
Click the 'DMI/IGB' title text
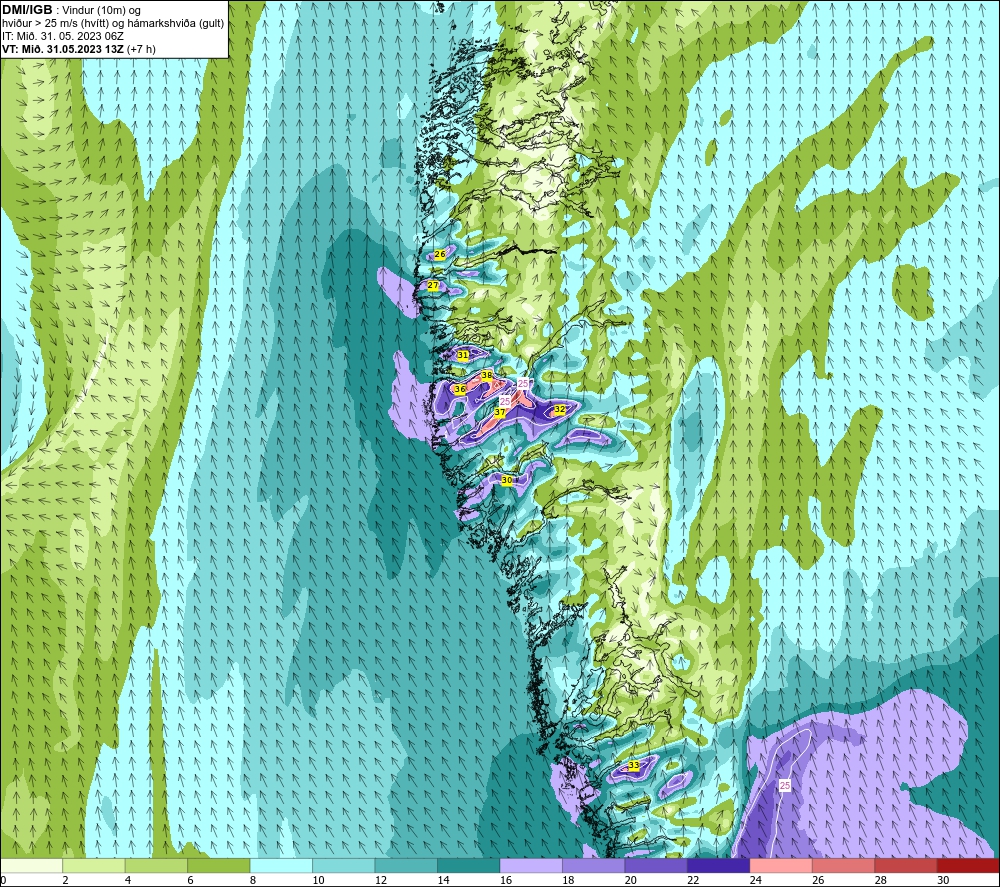coord(27,10)
